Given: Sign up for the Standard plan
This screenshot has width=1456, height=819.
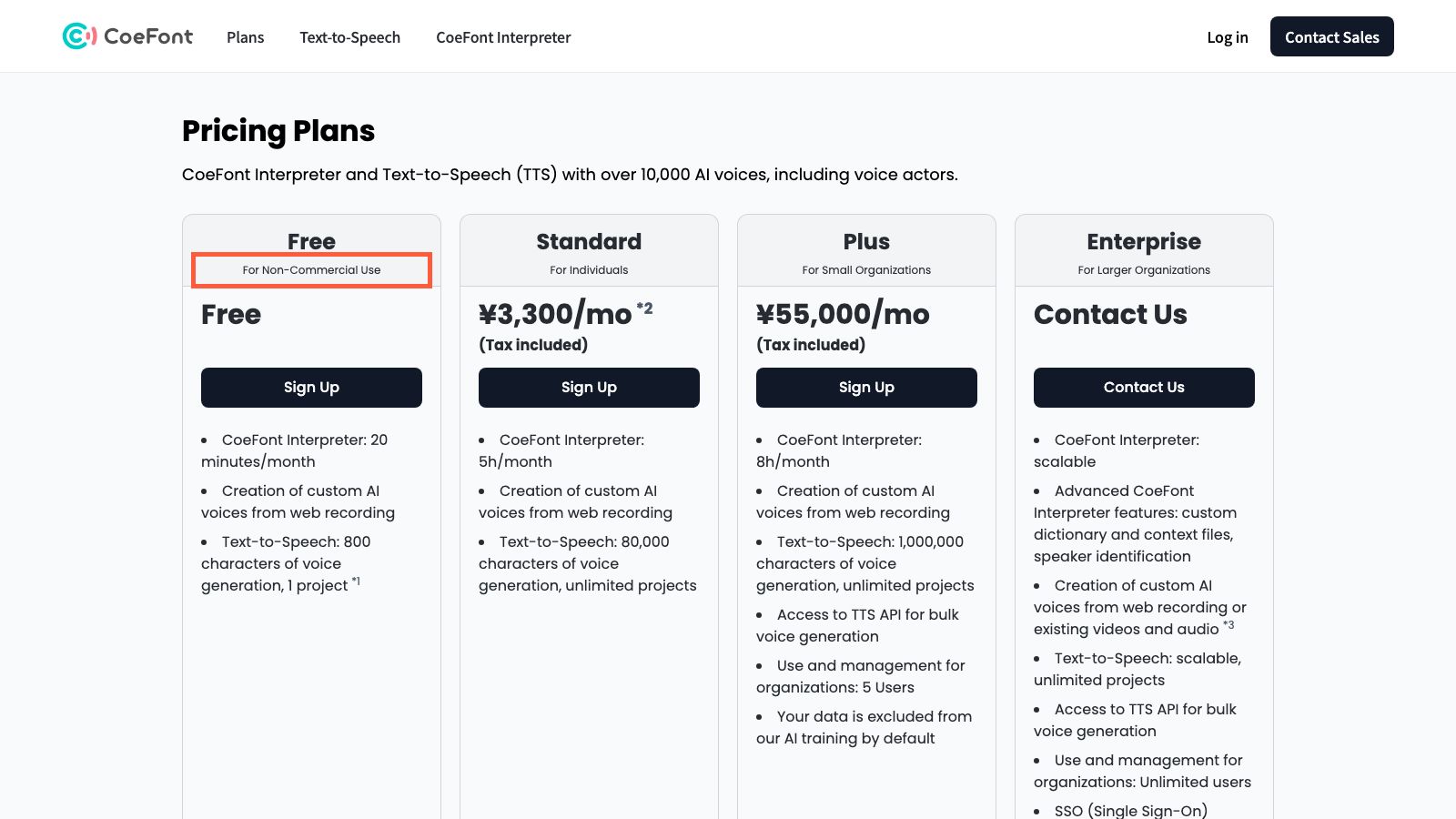Looking at the screenshot, I should pos(589,388).
